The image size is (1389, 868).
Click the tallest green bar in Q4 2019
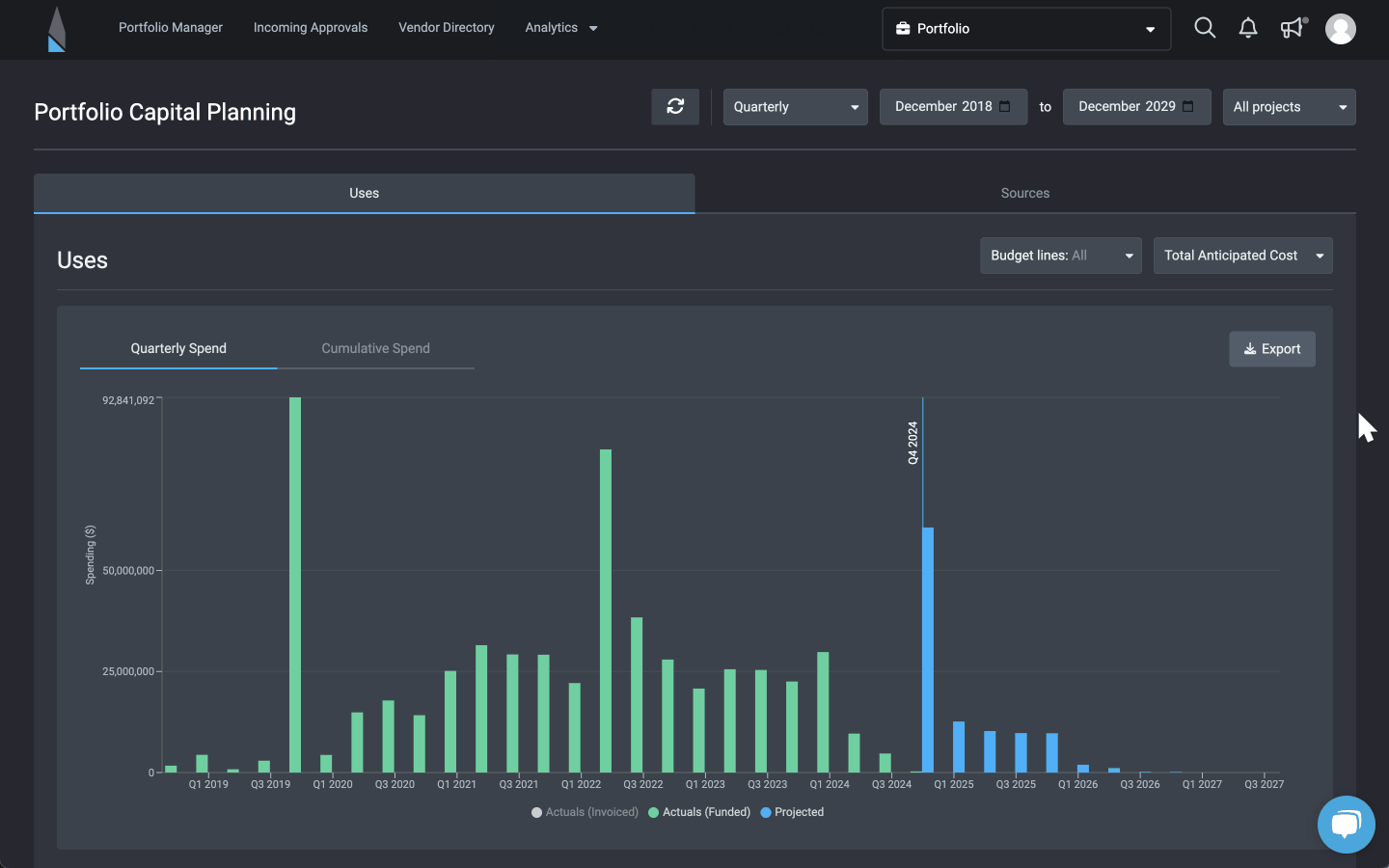[295, 584]
